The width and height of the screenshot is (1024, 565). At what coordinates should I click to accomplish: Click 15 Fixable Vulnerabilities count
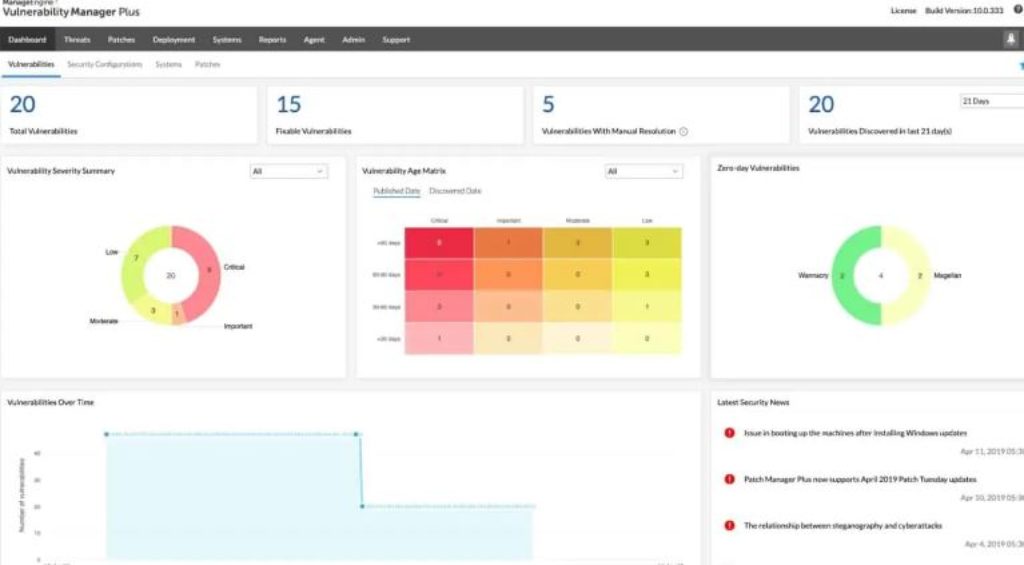[x=289, y=105]
